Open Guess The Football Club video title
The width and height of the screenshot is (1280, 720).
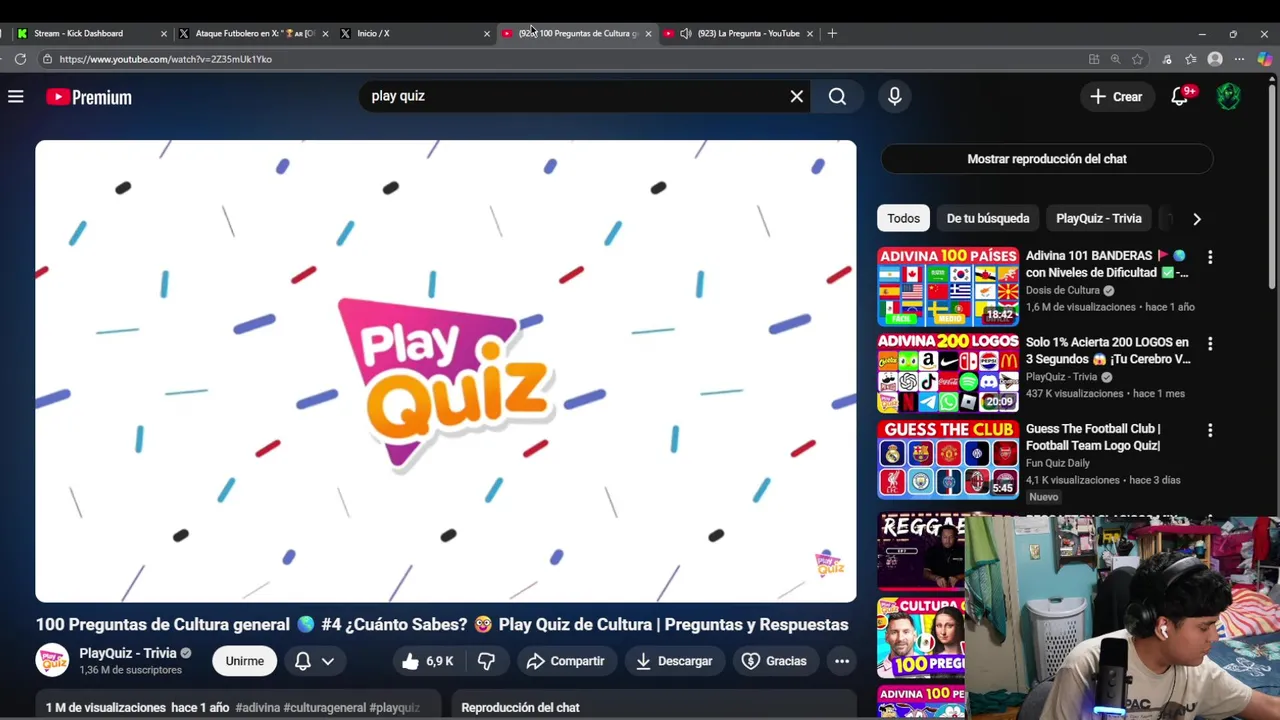pos(1093,437)
